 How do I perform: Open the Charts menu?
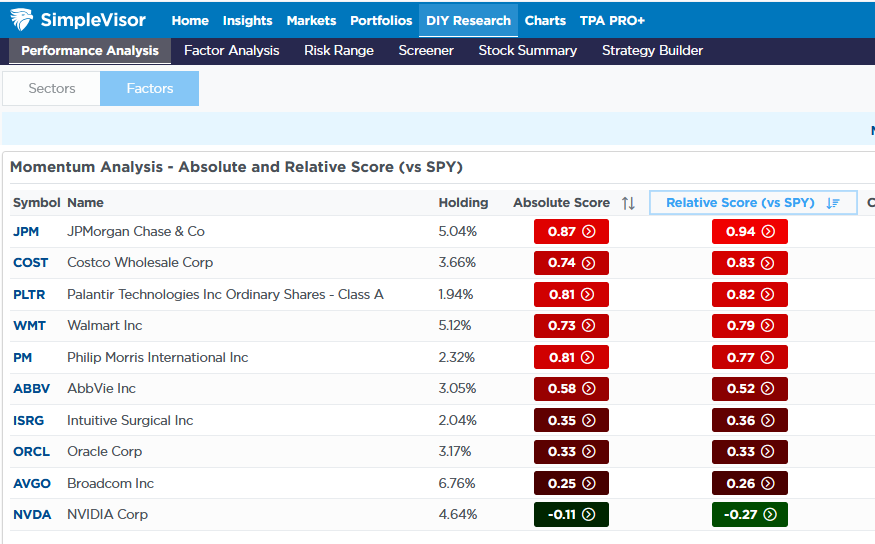(x=545, y=21)
